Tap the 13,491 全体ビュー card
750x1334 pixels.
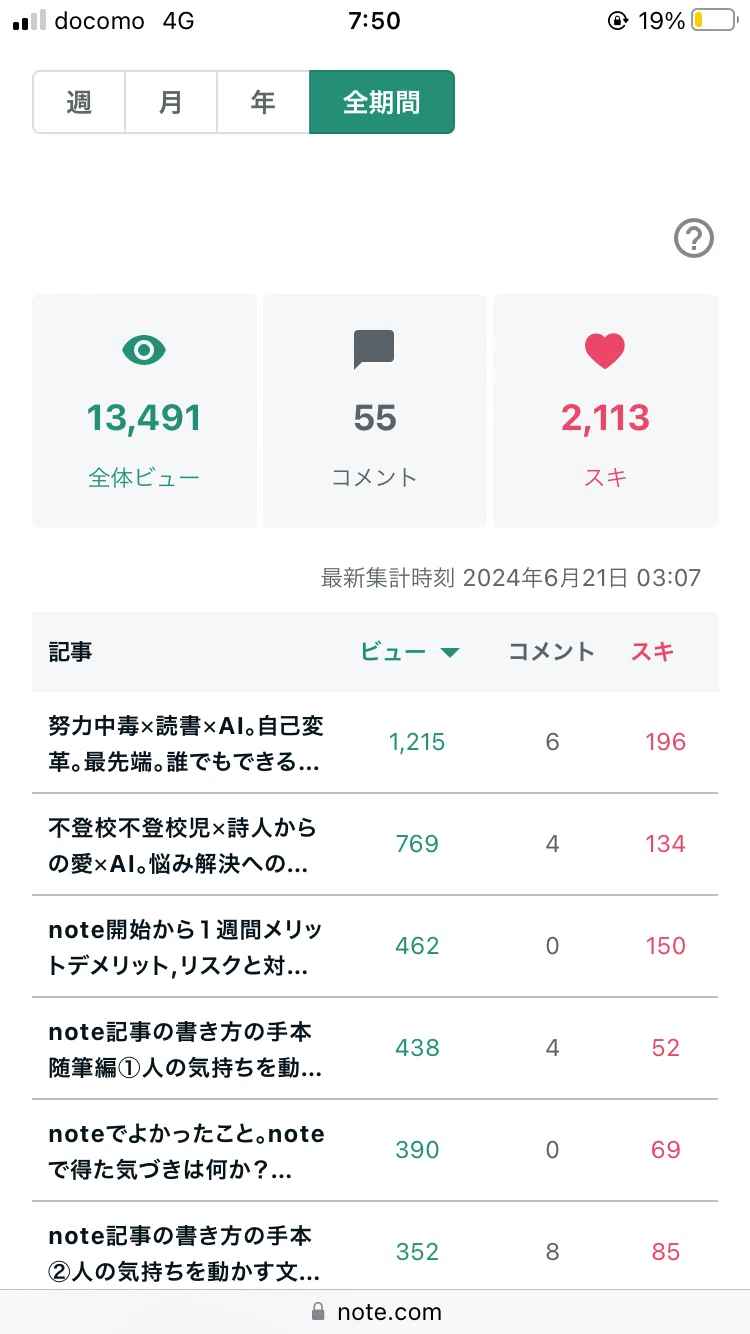tap(145, 410)
